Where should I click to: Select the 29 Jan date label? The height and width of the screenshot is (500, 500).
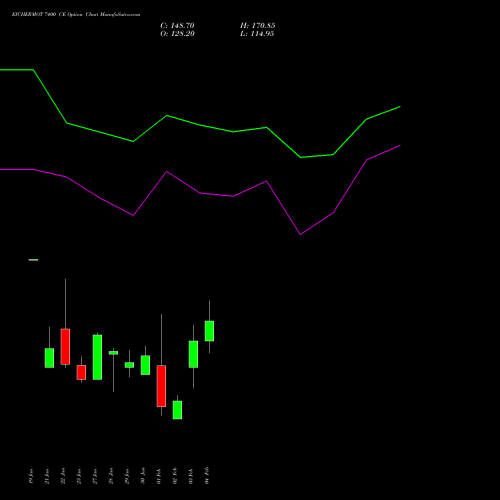127,476
